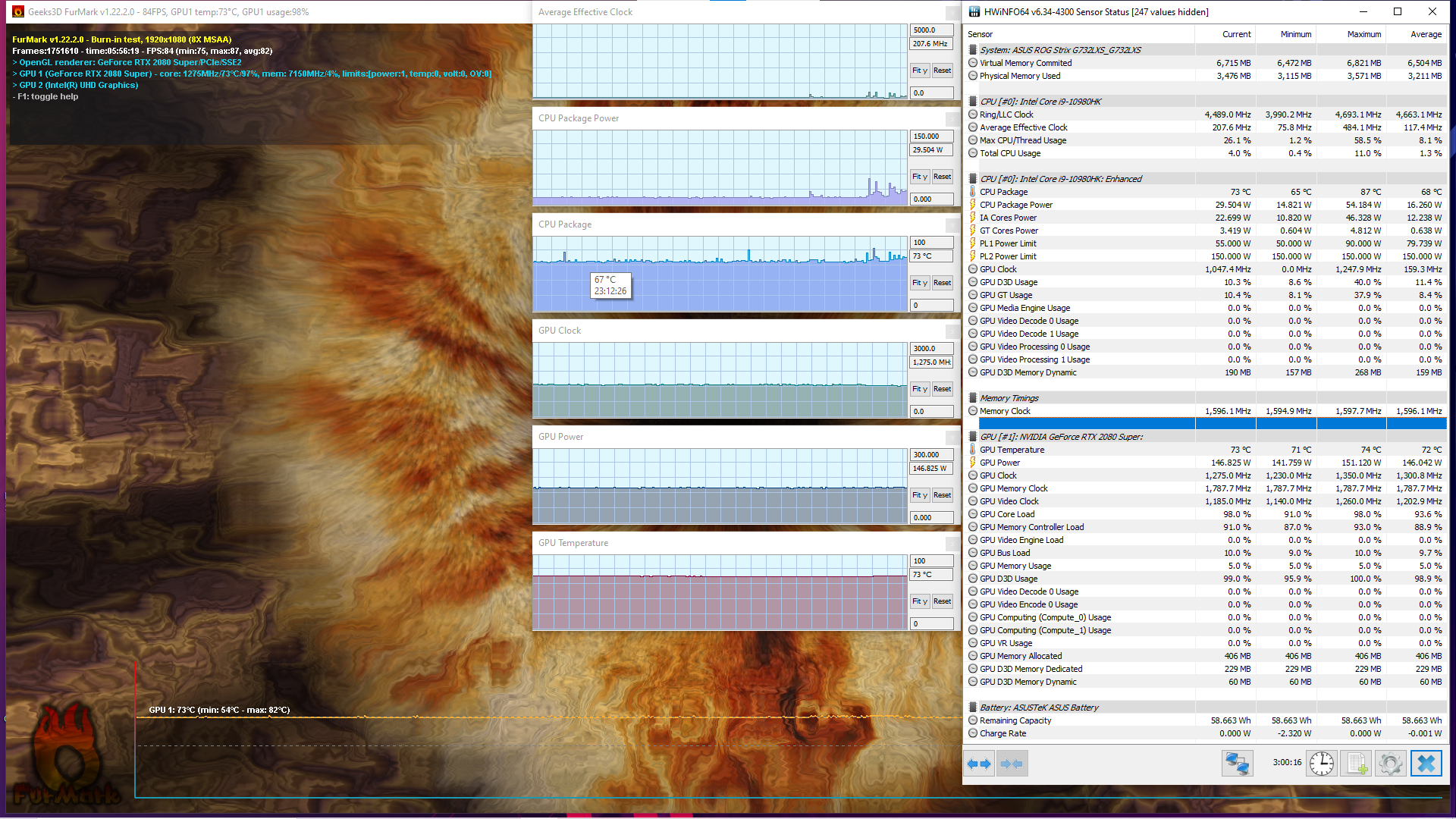Click Fit y in GPU Temperature graph
Screen dimensions: 1456x819
(x=920, y=601)
